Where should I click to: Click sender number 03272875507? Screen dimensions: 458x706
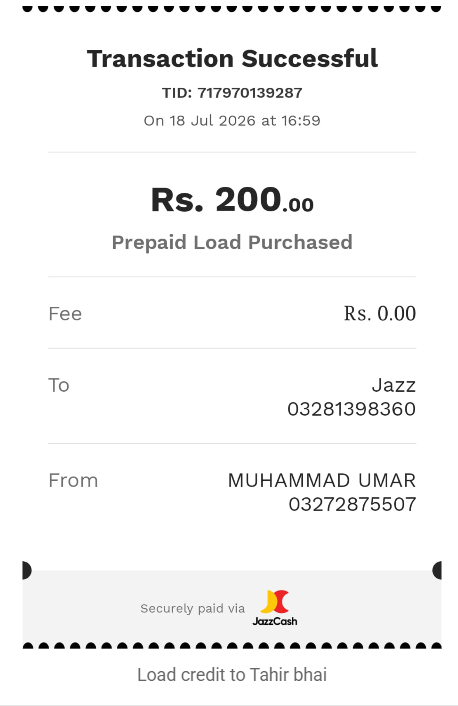[x=352, y=504]
